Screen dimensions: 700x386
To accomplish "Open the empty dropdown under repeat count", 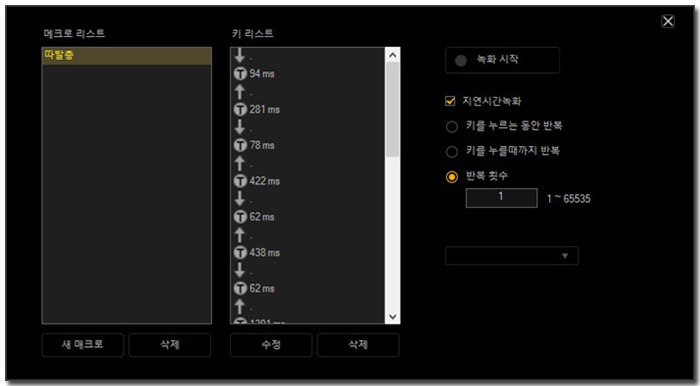I will [512, 256].
